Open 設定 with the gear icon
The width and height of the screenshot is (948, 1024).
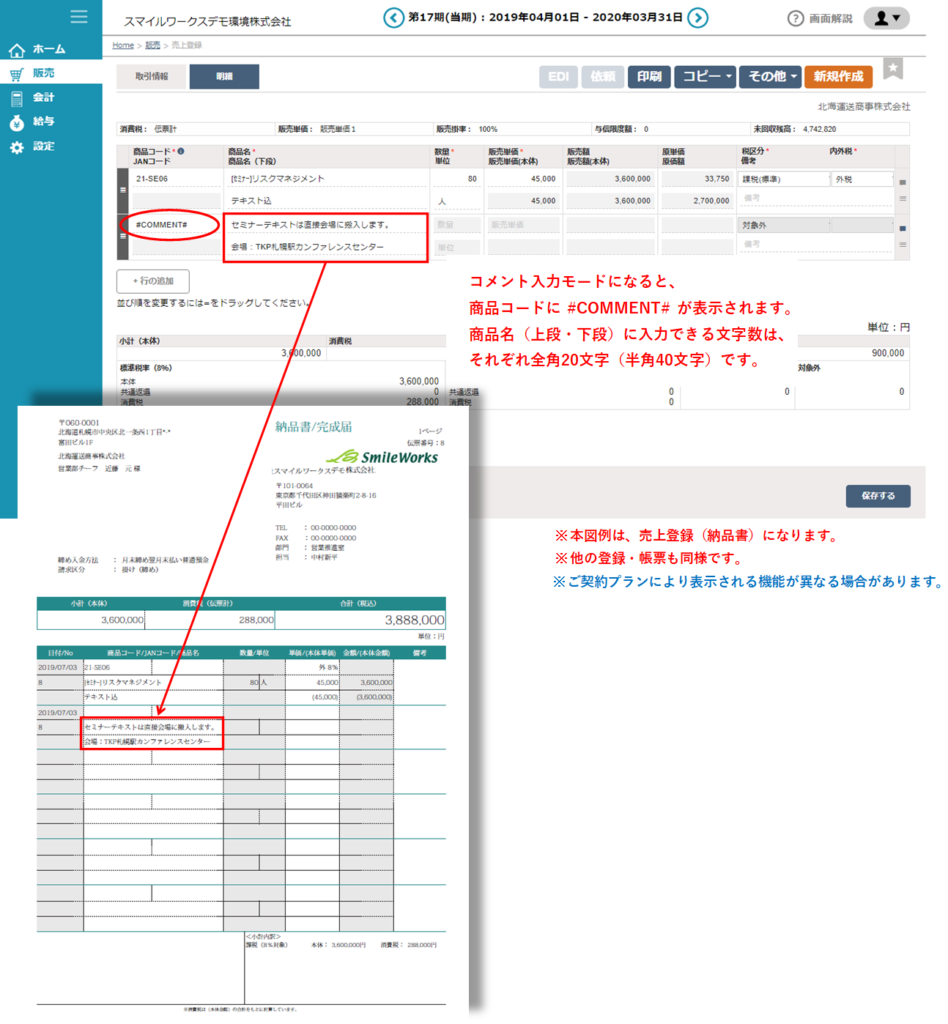[17, 147]
